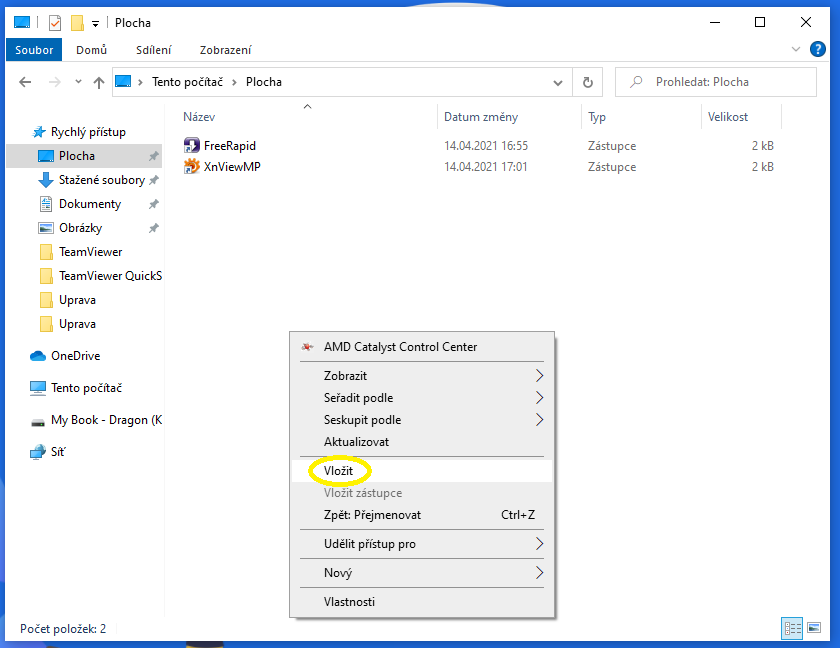Choose Vložit in the context menu
840x648 pixels.
[x=422, y=471]
